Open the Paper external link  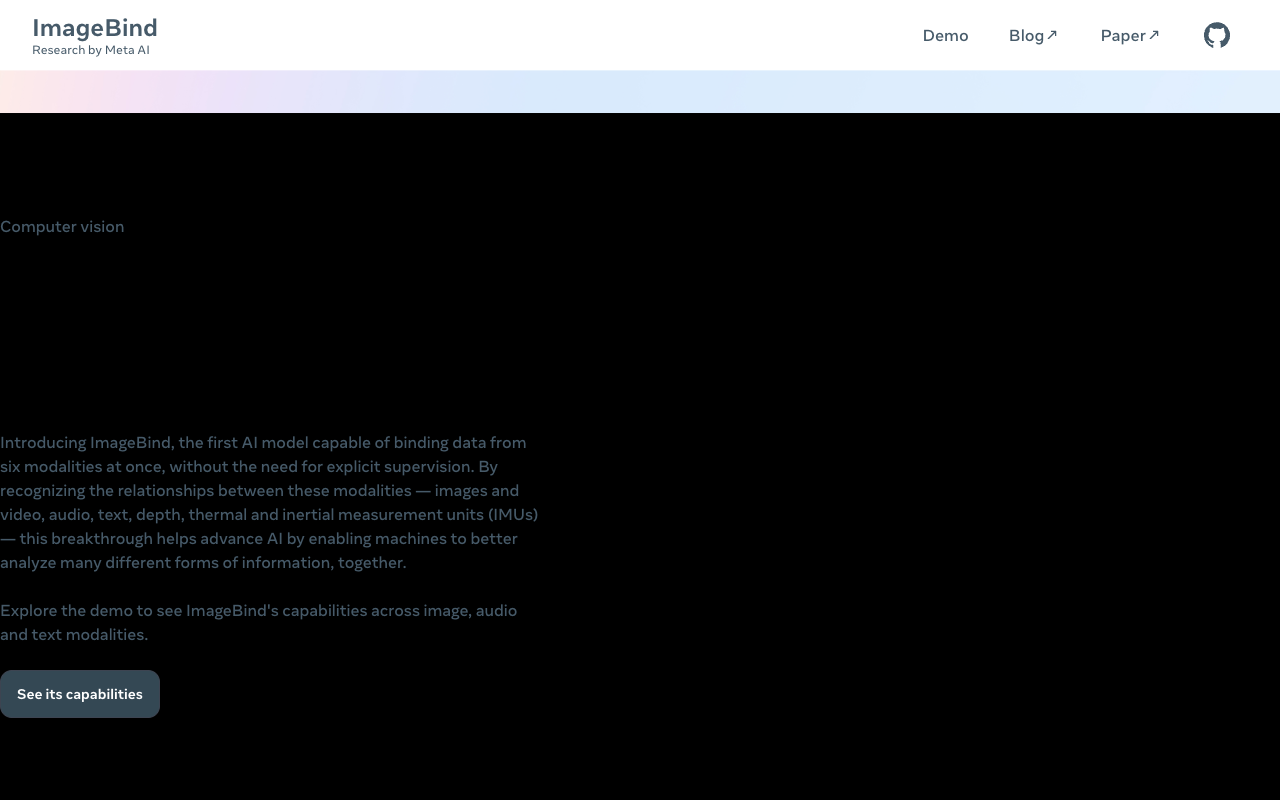1130,36
